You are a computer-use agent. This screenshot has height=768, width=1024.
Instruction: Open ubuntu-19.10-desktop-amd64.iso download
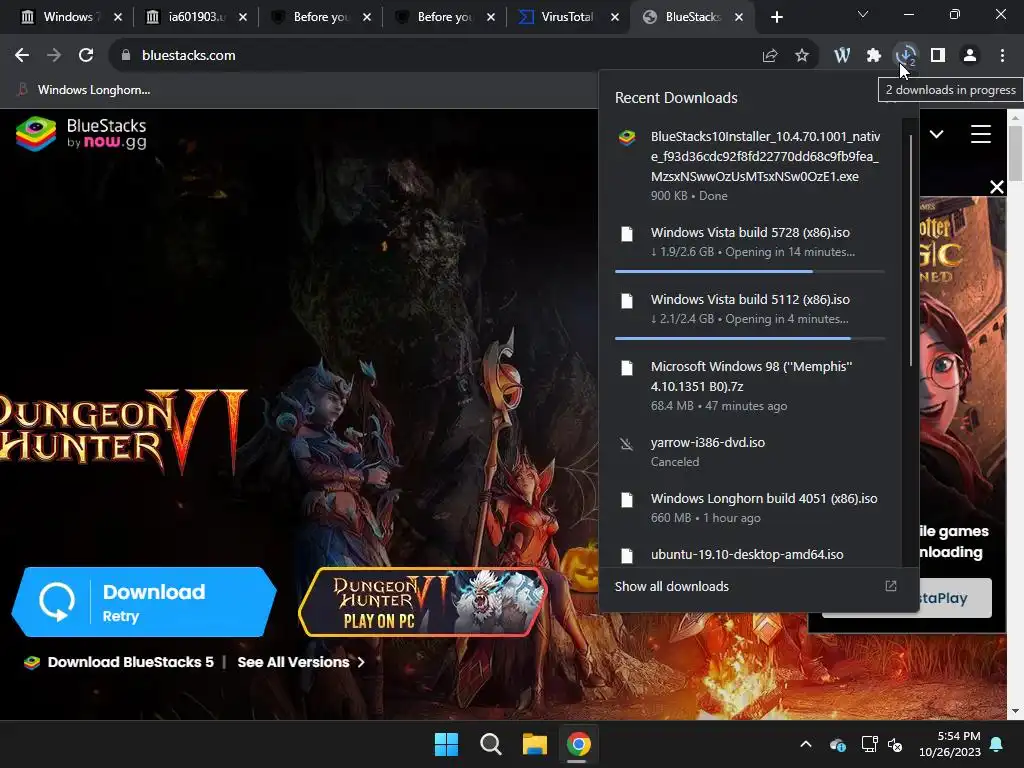tap(750, 554)
